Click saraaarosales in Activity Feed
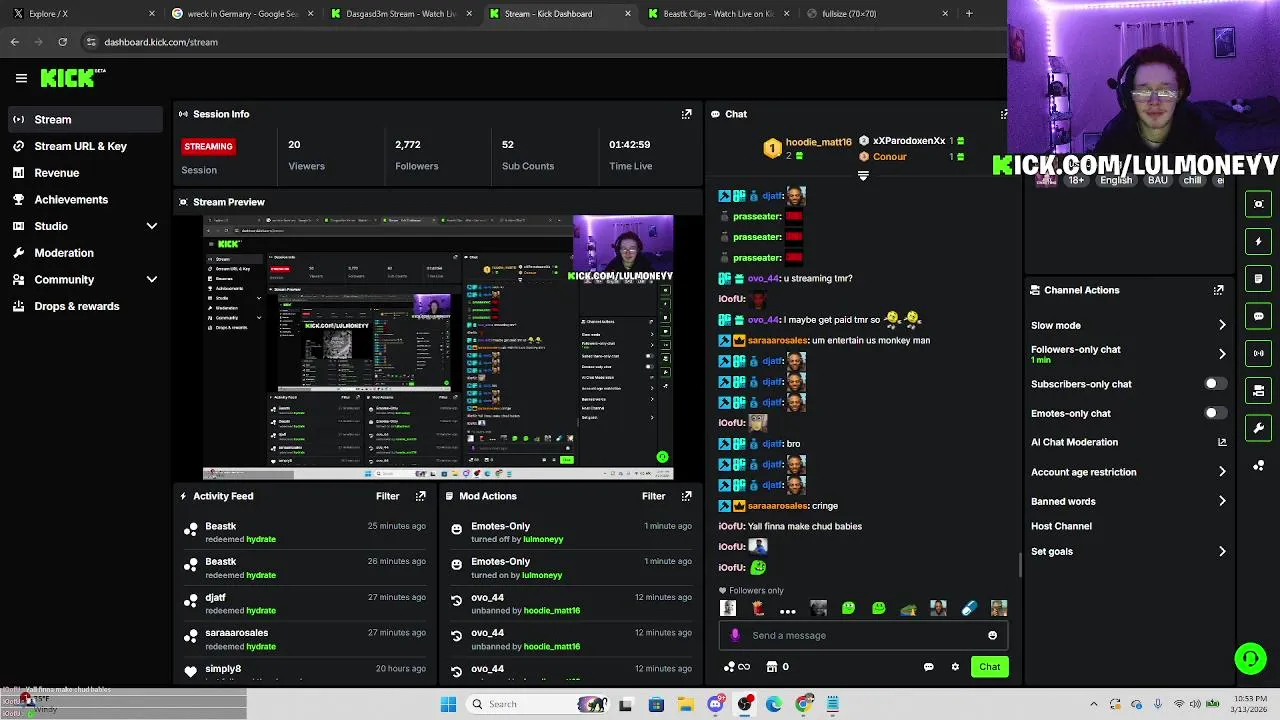This screenshot has width=1280, height=720. pos(237,633)
